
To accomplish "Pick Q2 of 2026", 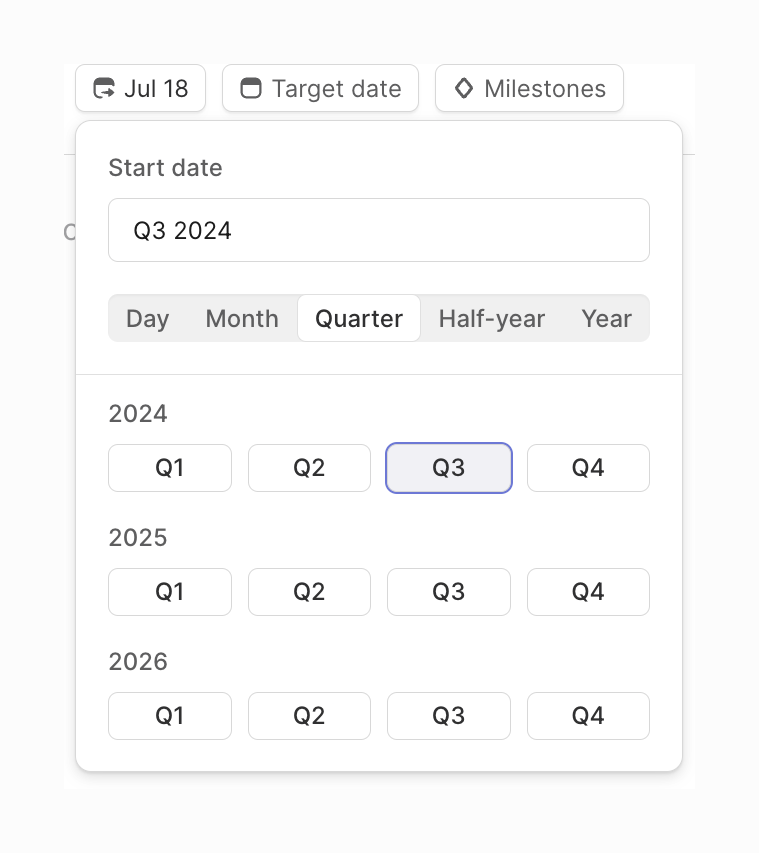I will point(309,715).
